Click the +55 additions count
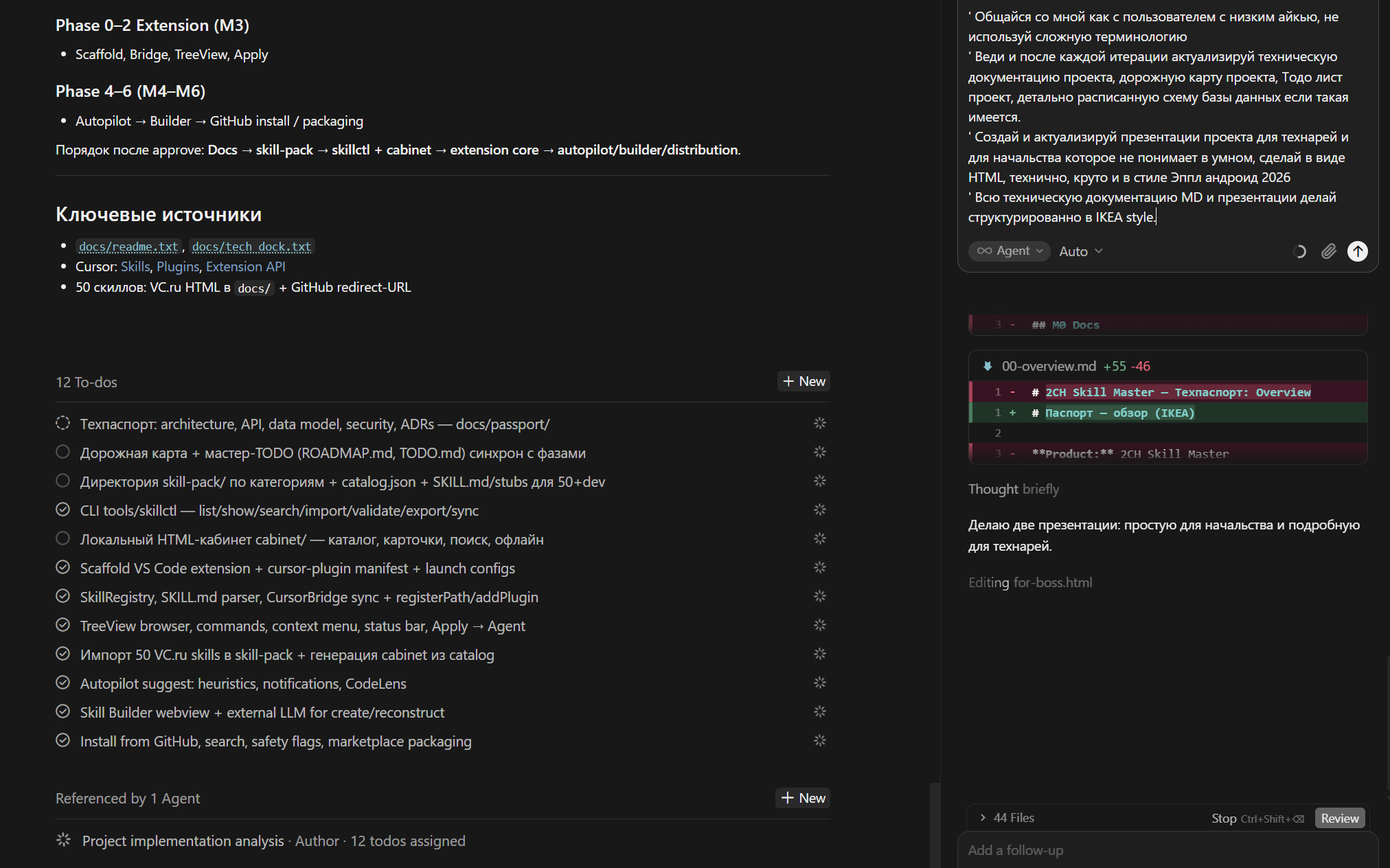This screenshot has width=1390, height=868. tap(1114, 366)
